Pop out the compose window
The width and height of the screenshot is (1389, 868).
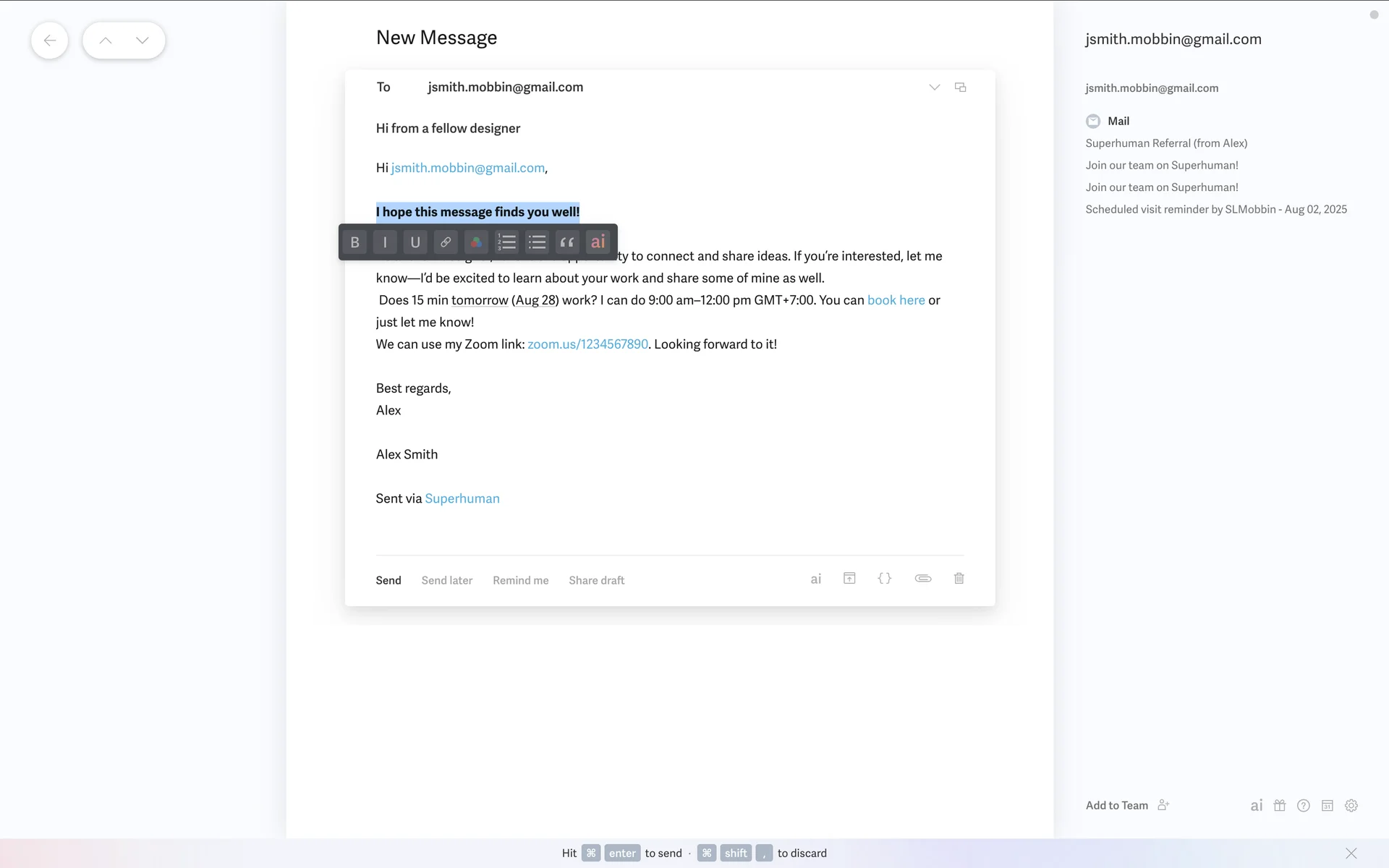click(x=960, y=88)
